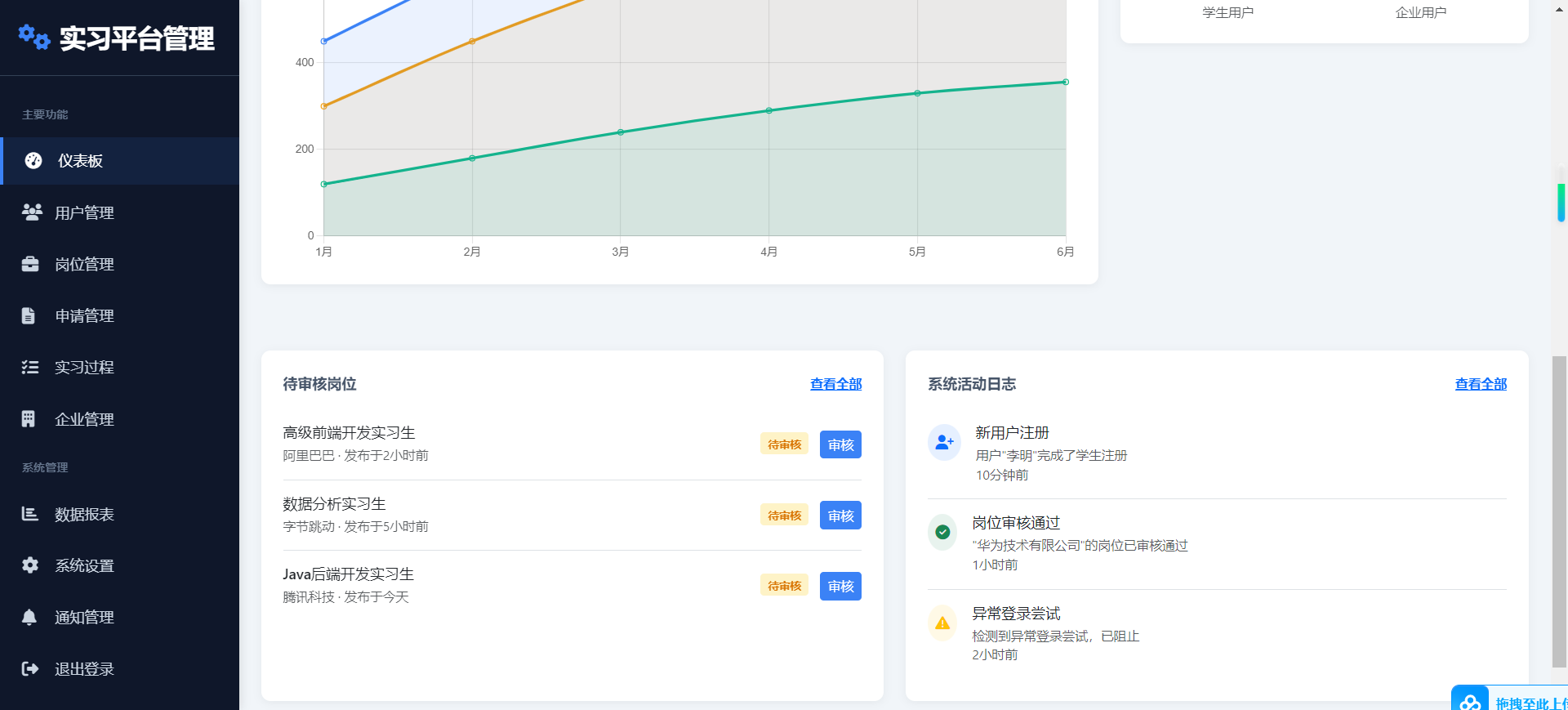Viewport: 1568px width, 710px height.
Task: Click the 待审核岗位 card heading
Action: click(x=319, y=384)
